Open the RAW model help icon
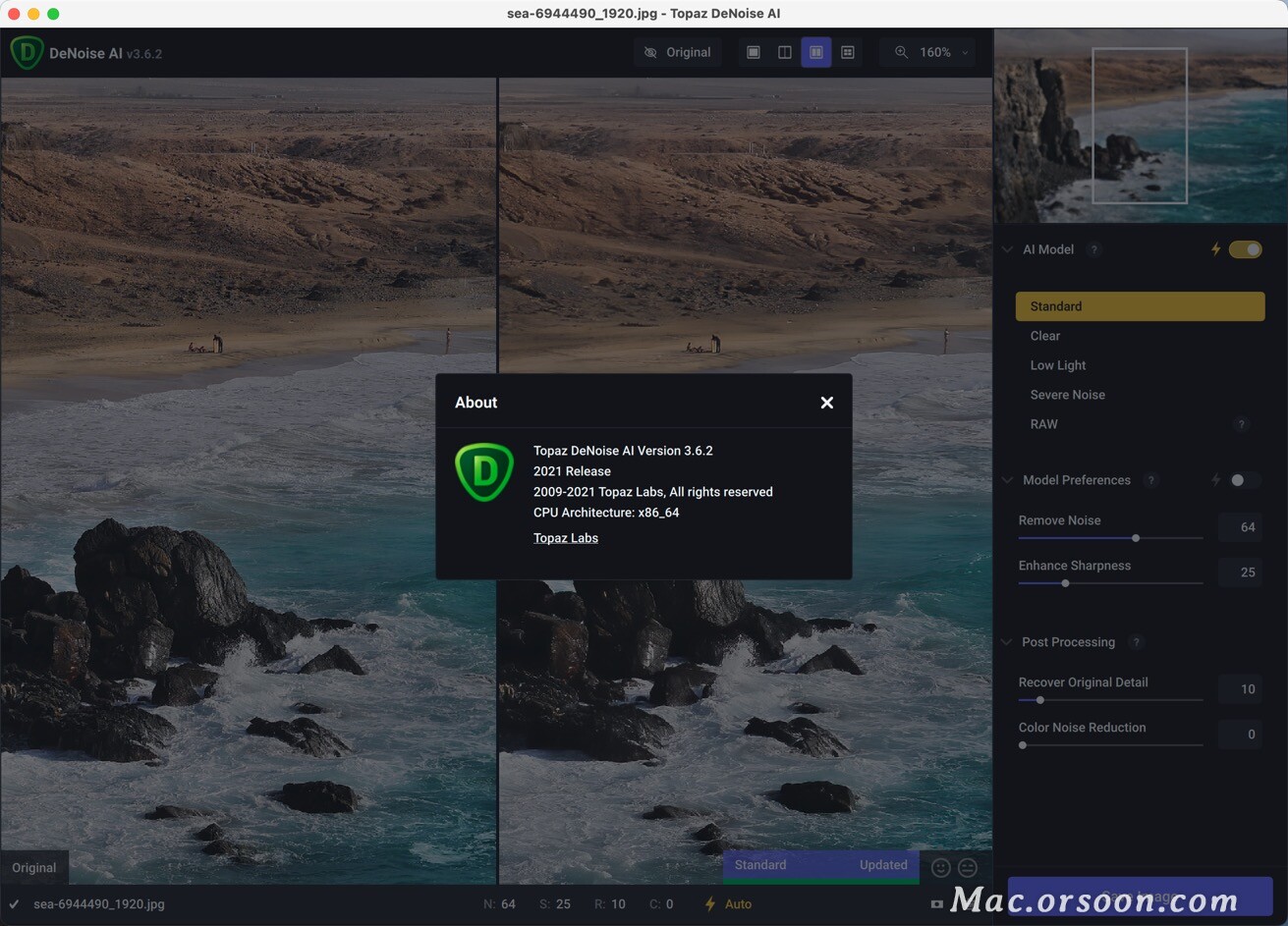 pos(1242,424)
